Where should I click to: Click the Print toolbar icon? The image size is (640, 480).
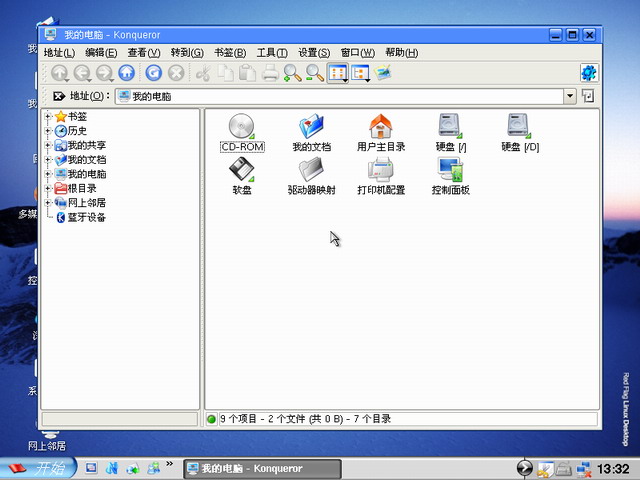coord(269,72)
